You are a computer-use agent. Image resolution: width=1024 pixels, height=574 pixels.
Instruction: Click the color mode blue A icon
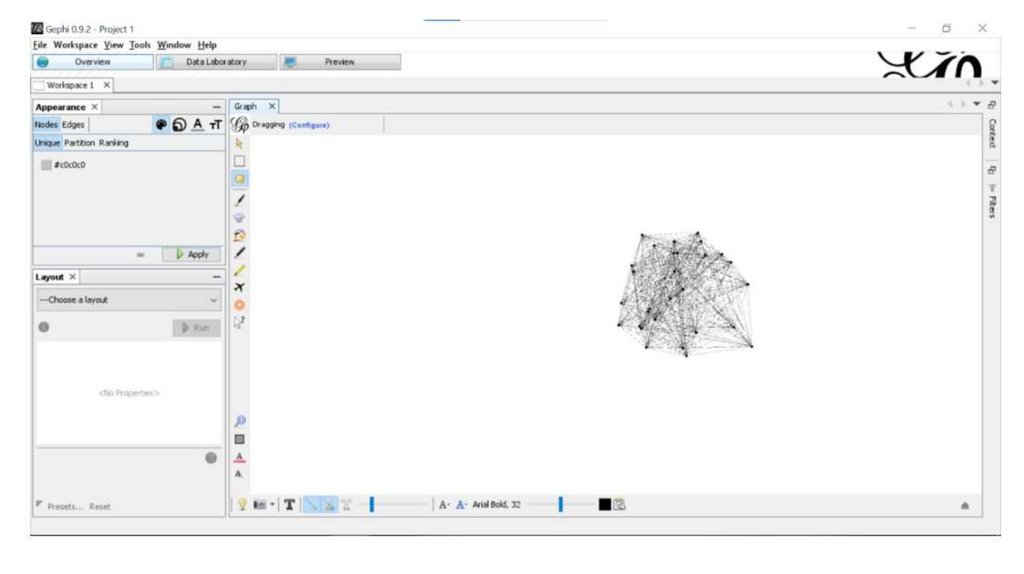(461, 505)
